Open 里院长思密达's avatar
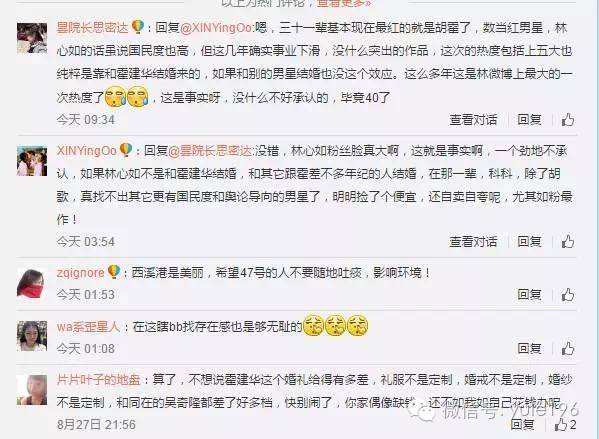 pos(32,38)
